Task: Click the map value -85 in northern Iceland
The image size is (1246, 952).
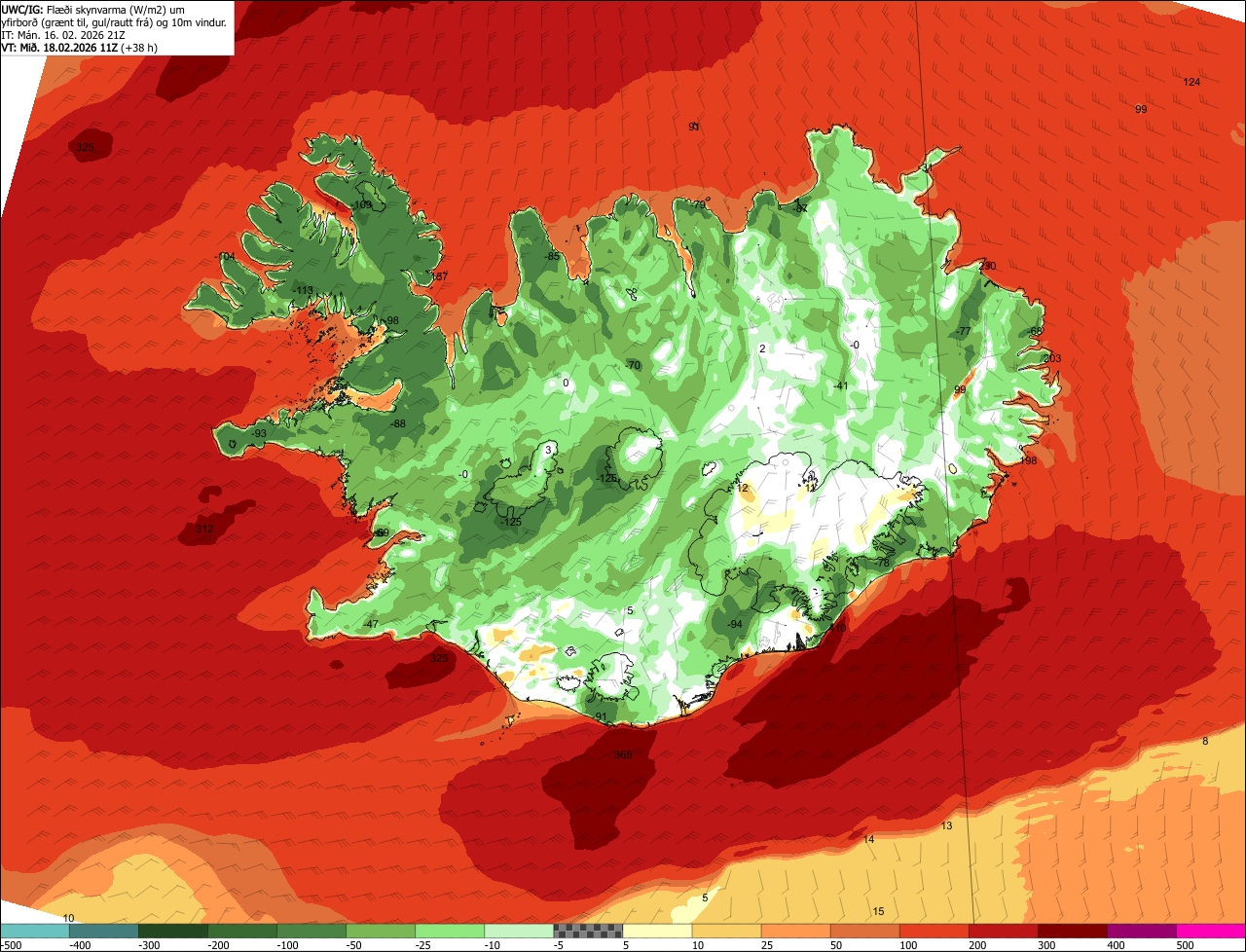Action: coord(552,256)
